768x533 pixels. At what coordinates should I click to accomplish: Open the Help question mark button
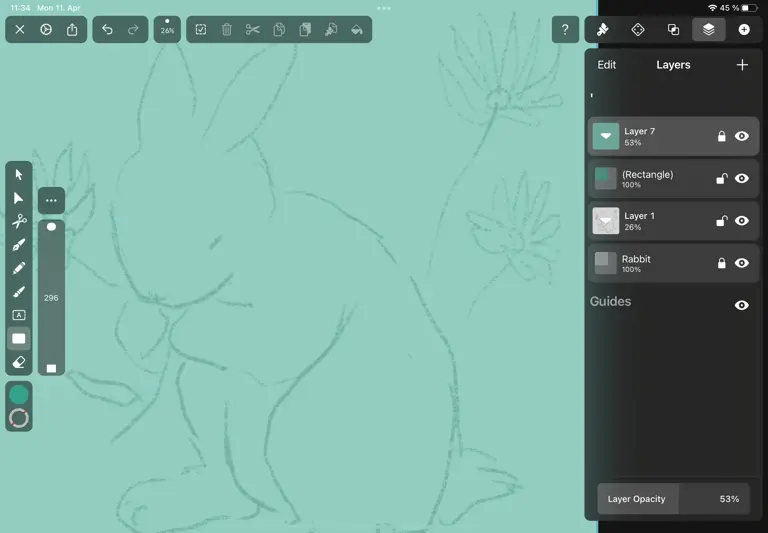click(x=565, y=30)
